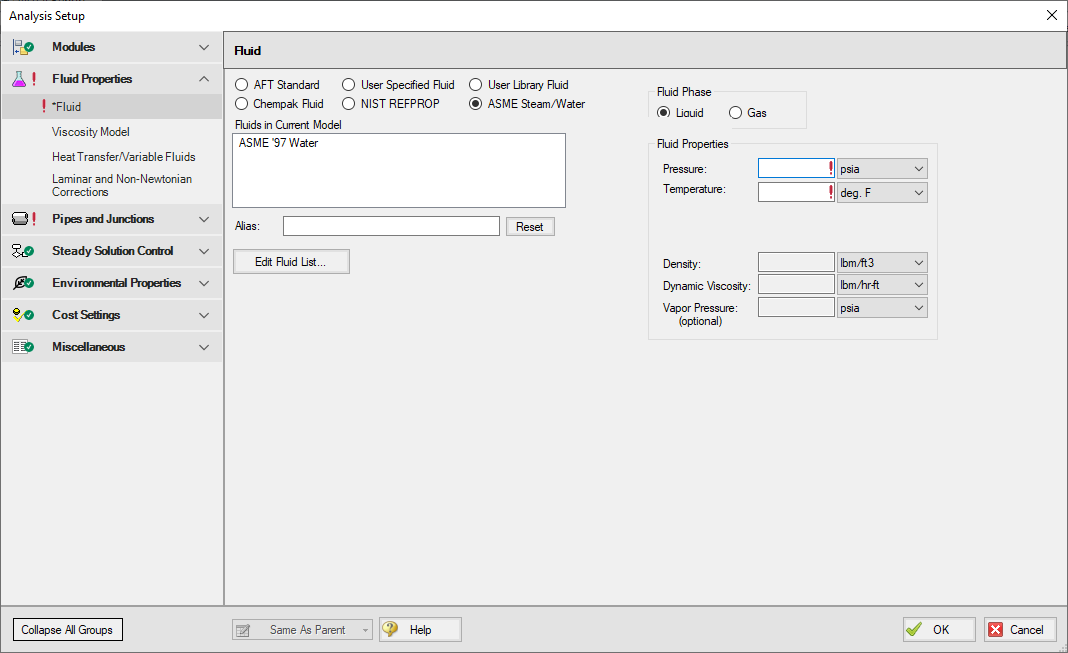Open the Pressure units dropdown
This screenshot has width=1068, height=653.
coord(882,169)
